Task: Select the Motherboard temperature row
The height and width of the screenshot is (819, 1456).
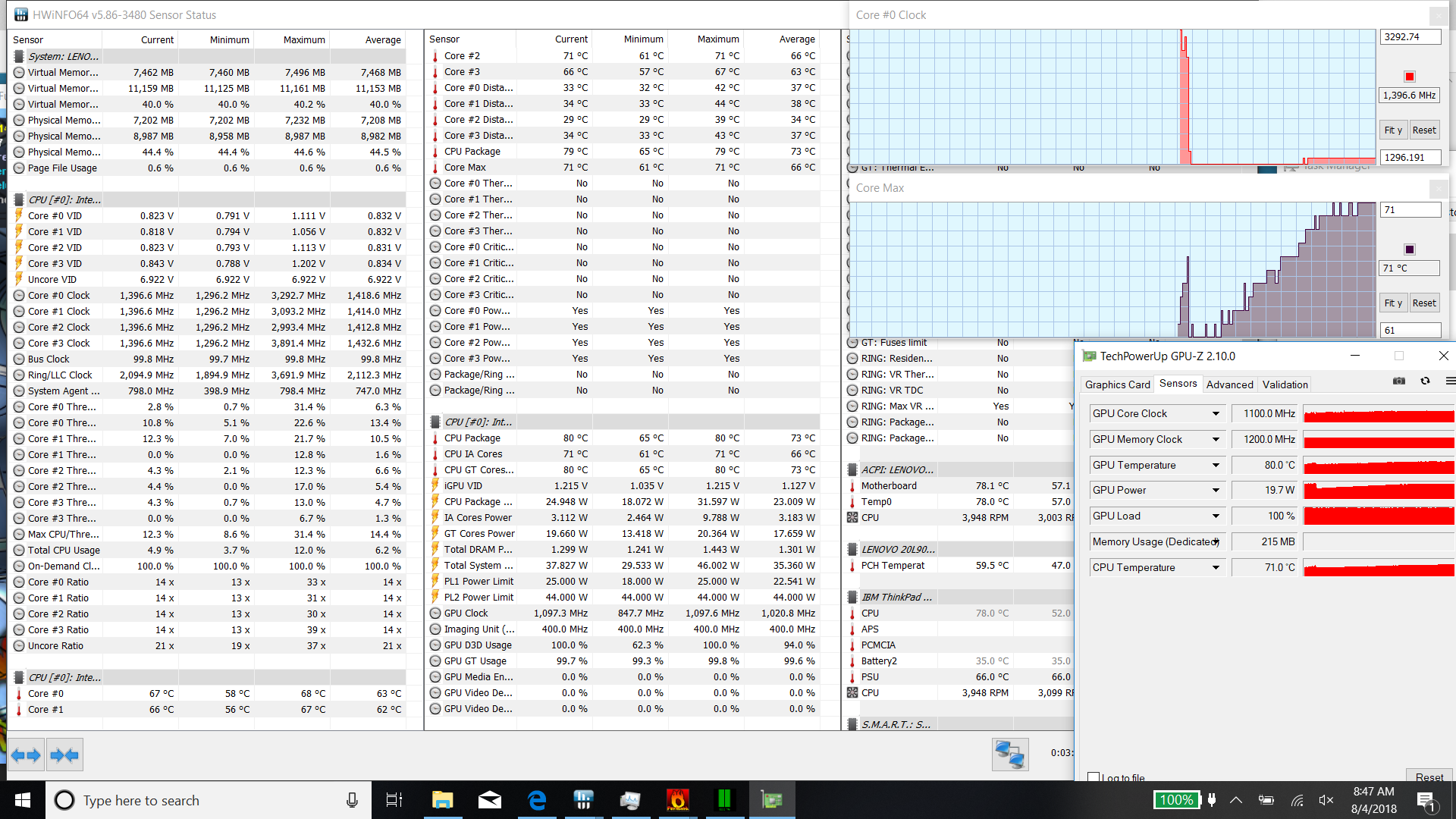Action: point(959,486)
